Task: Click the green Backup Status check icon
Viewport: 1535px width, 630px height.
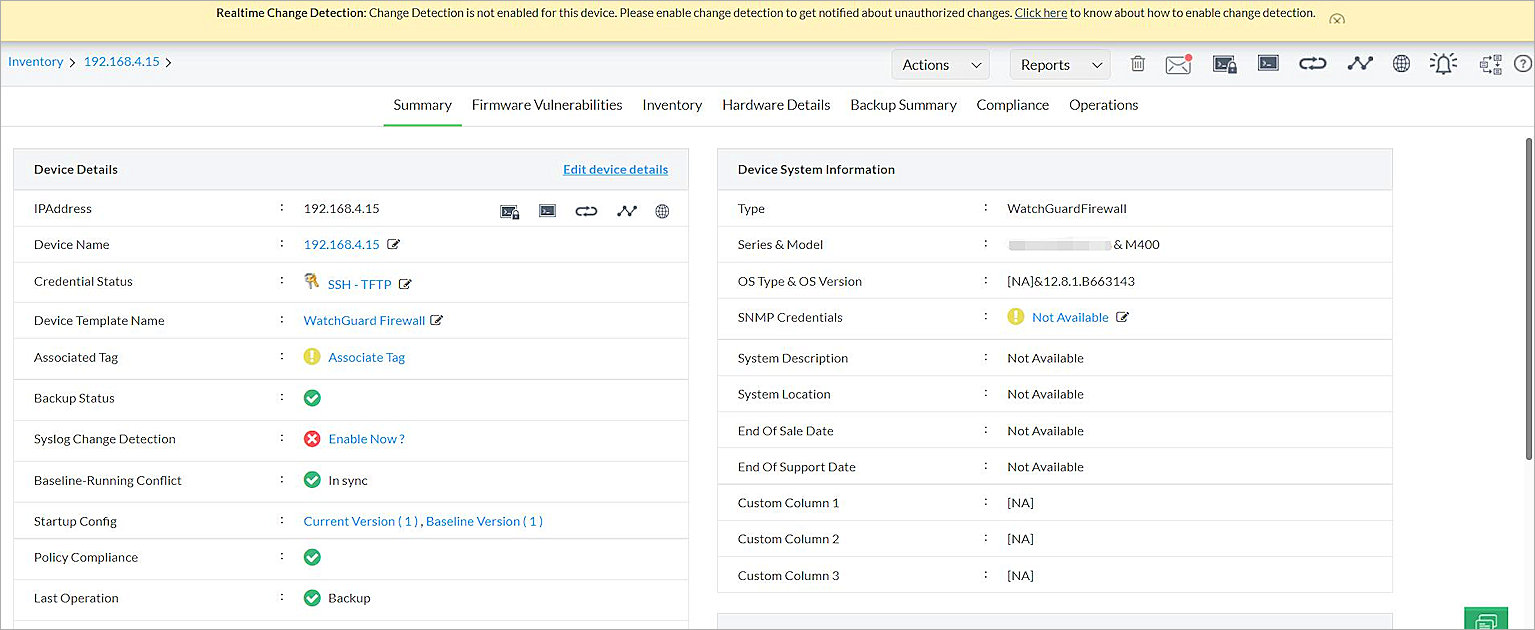Action: pyautogui.click(x=311, y=398)
